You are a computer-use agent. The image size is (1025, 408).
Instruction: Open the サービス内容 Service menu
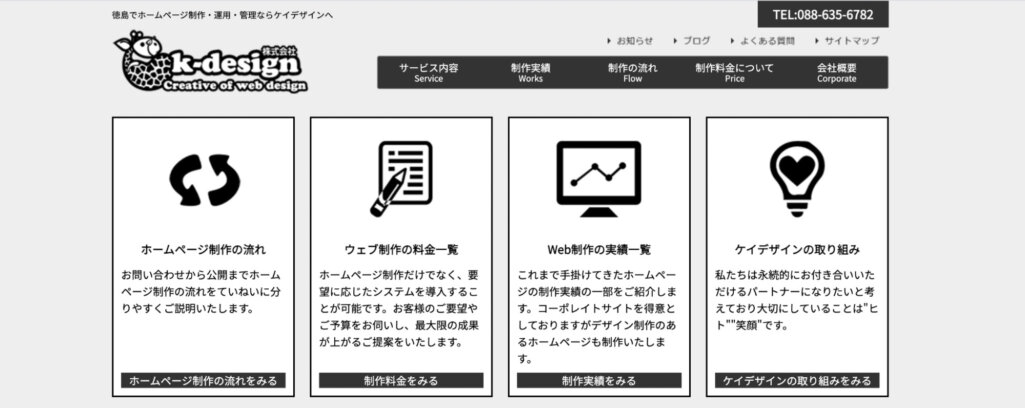(428, 73)
